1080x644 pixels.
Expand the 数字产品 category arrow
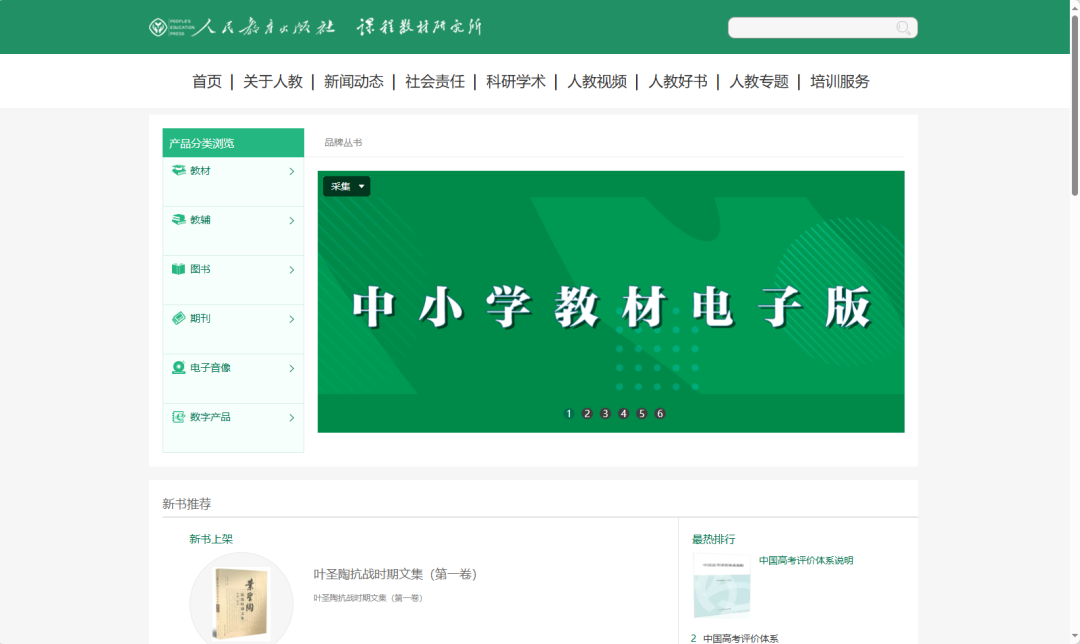pyautogui.click(x=292, y=417)
